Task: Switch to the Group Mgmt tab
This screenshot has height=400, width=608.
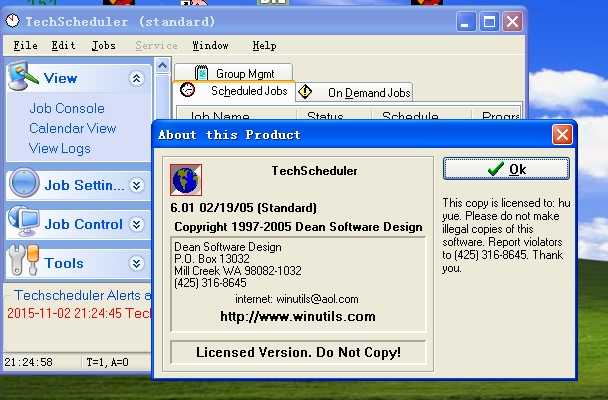Action: 233,73
